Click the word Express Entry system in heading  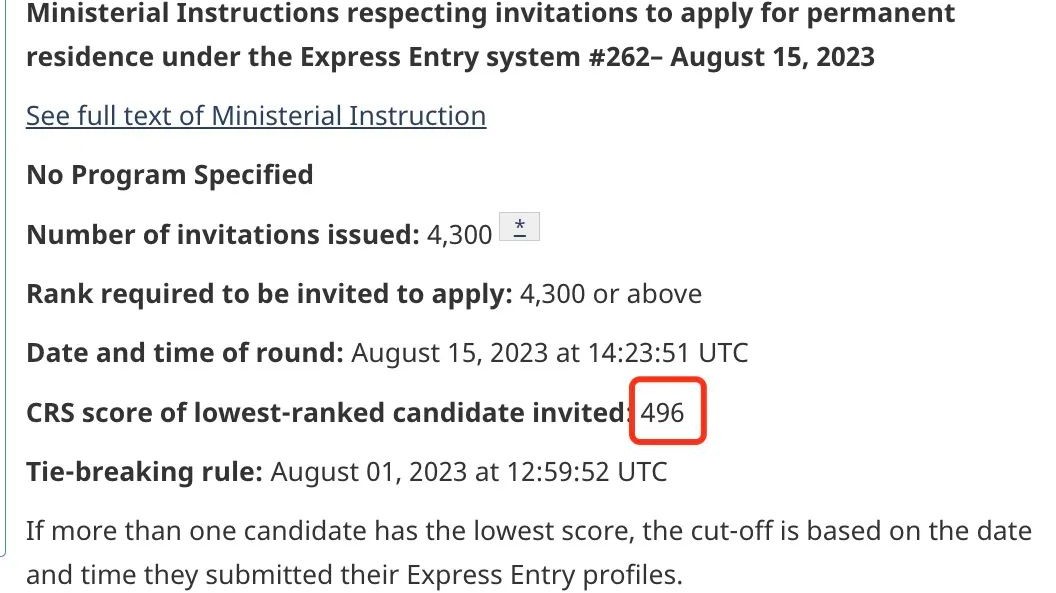tap(439, 57)
